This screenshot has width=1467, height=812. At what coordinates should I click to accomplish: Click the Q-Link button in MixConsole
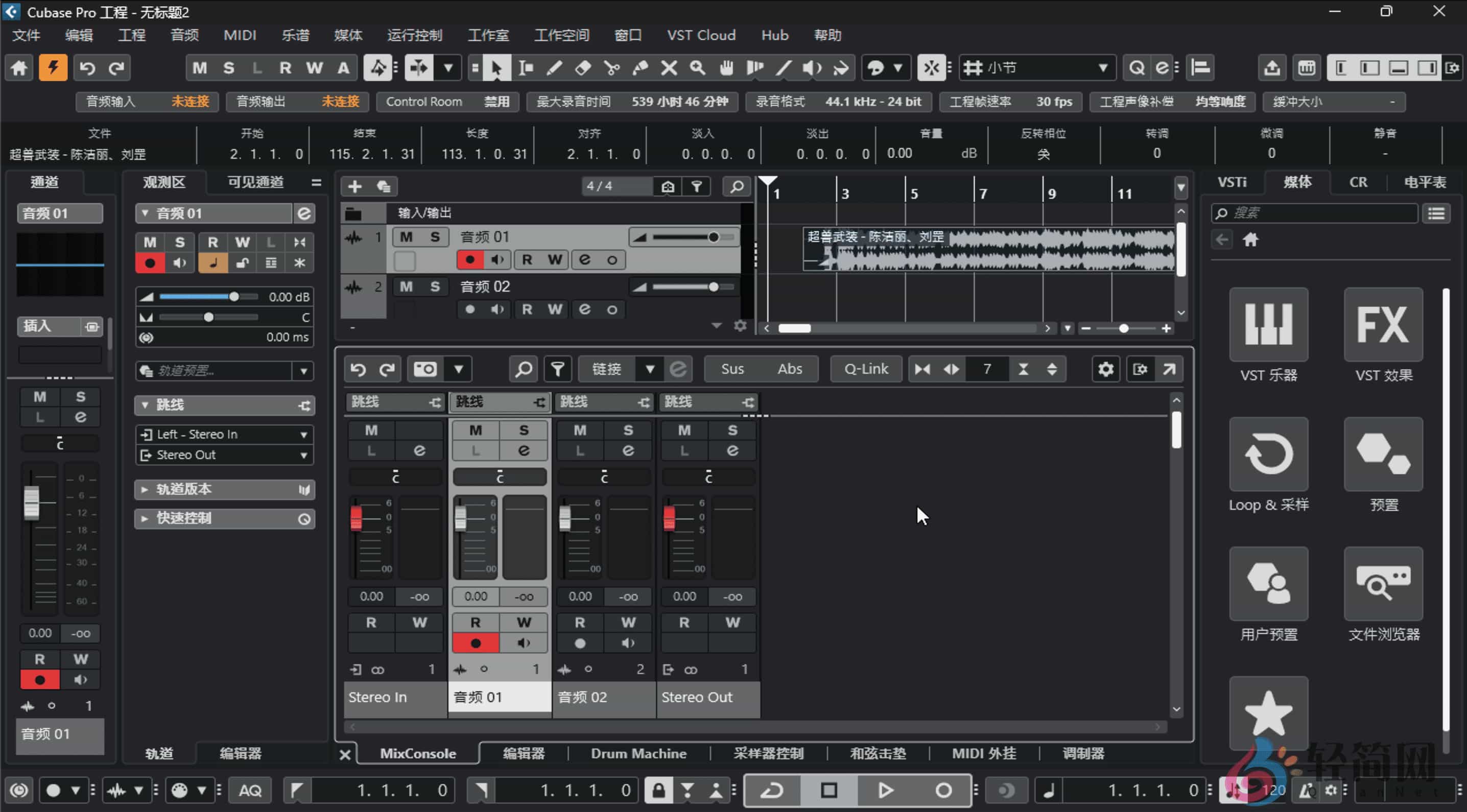point(866,368)
